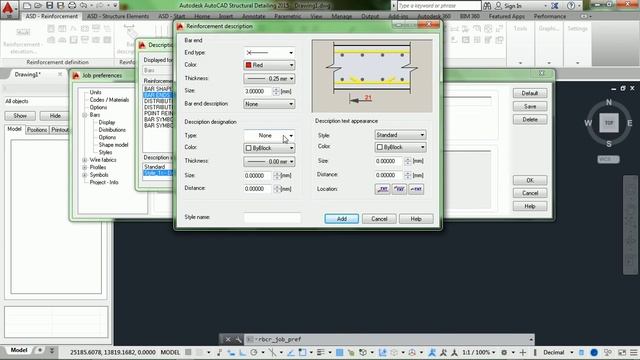640x360 pixels.
Task: Open the text appearance Color ByBlock swatch dropdown
Action: 400,147
